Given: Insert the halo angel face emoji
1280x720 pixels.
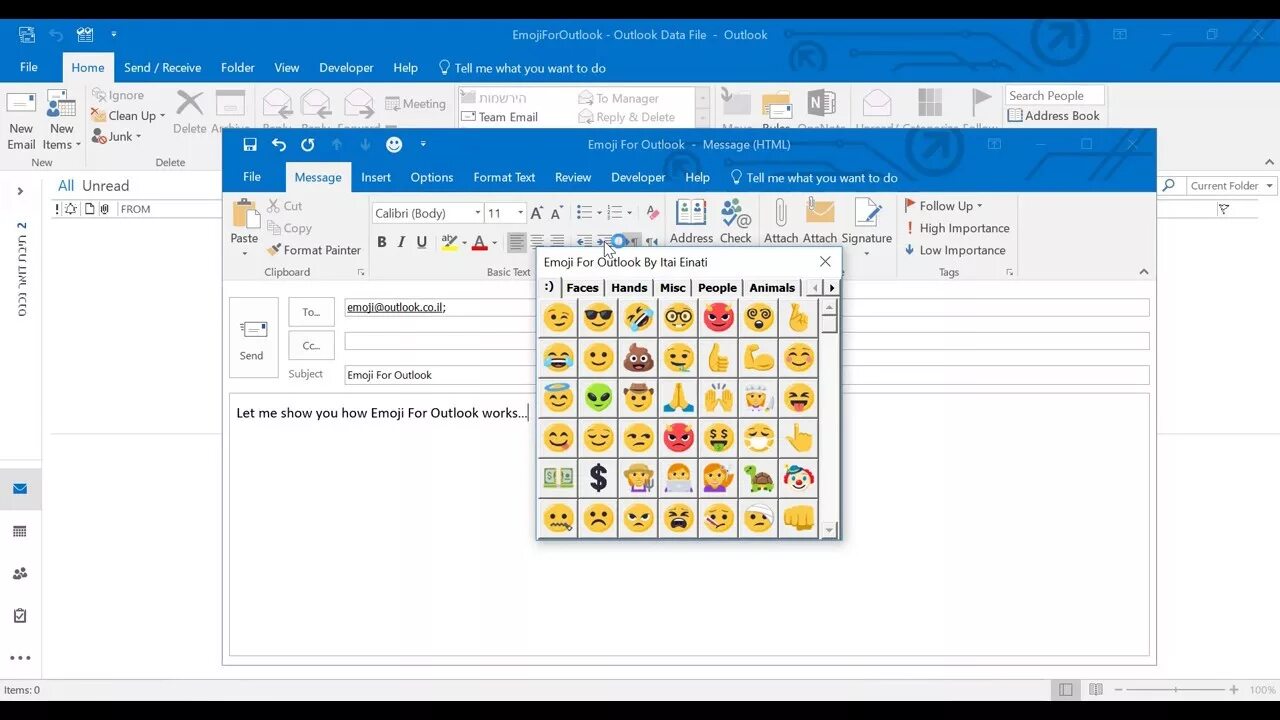Looking at the screenshot, I should [x=558, y=398].
